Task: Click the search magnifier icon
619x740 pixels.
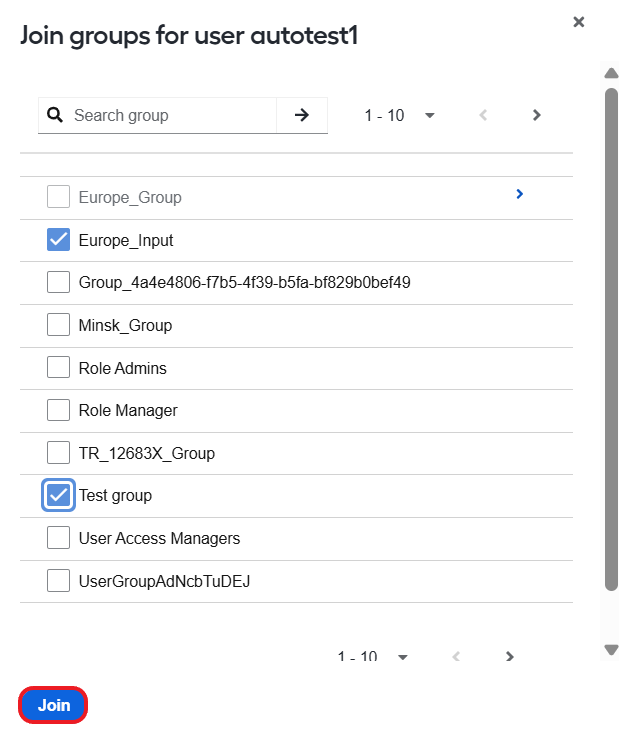Action: tap(55, 115)
